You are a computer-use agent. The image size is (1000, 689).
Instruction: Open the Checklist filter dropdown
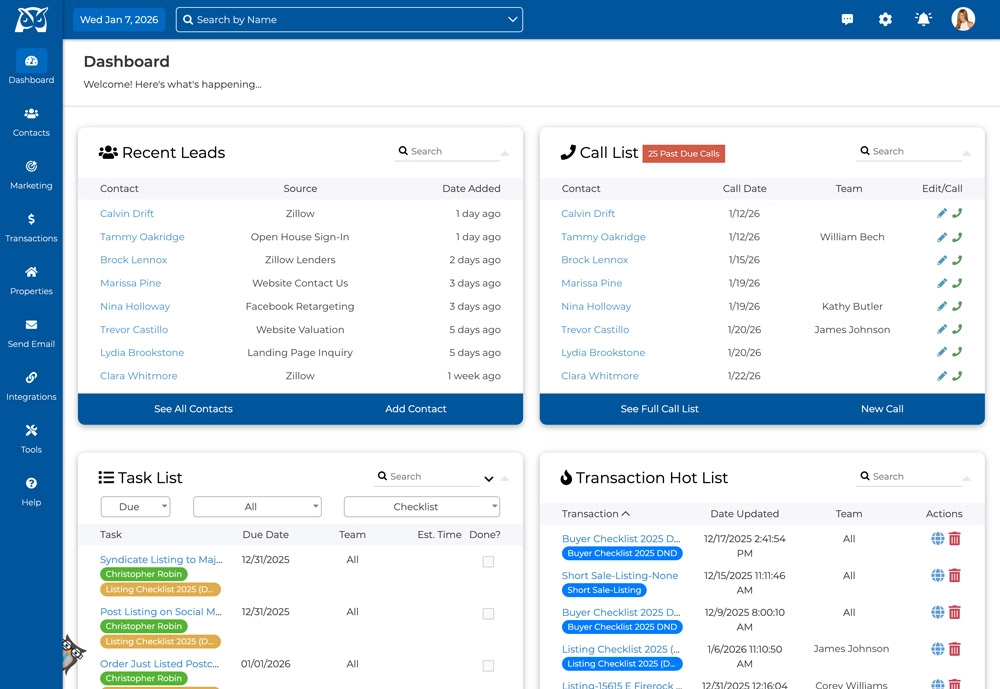pos(422,506)
